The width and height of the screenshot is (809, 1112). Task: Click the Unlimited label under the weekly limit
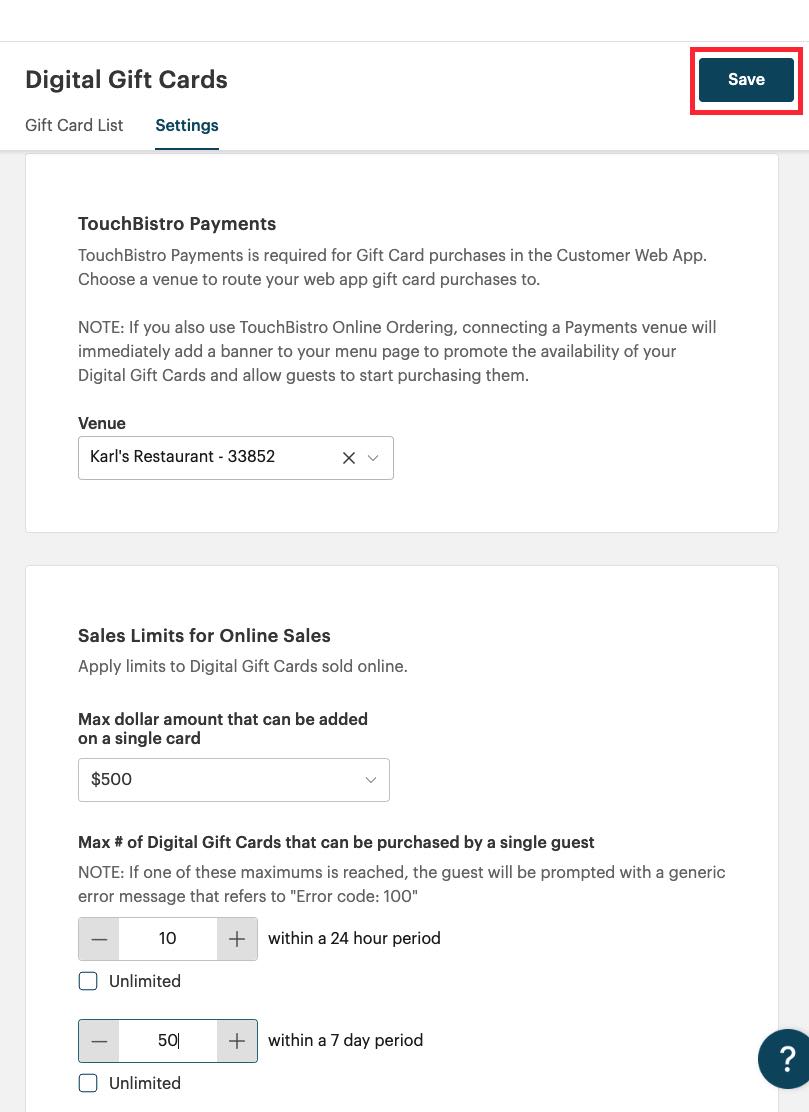[144, 1083]
